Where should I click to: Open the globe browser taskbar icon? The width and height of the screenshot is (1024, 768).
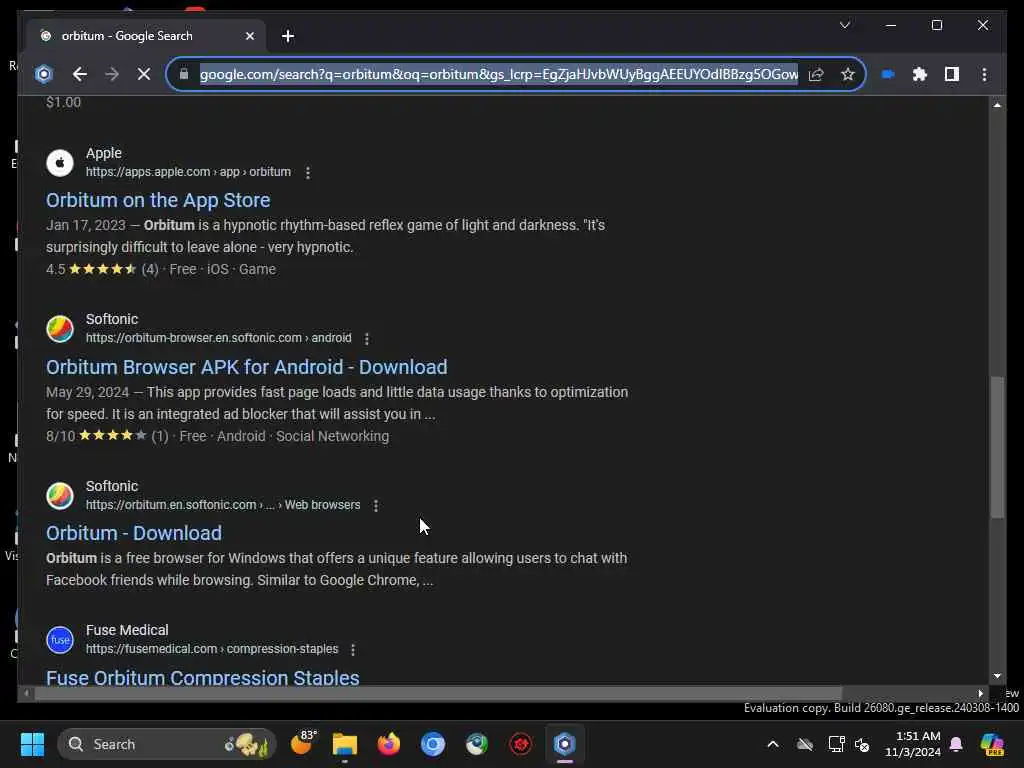[x=477, y=744]
